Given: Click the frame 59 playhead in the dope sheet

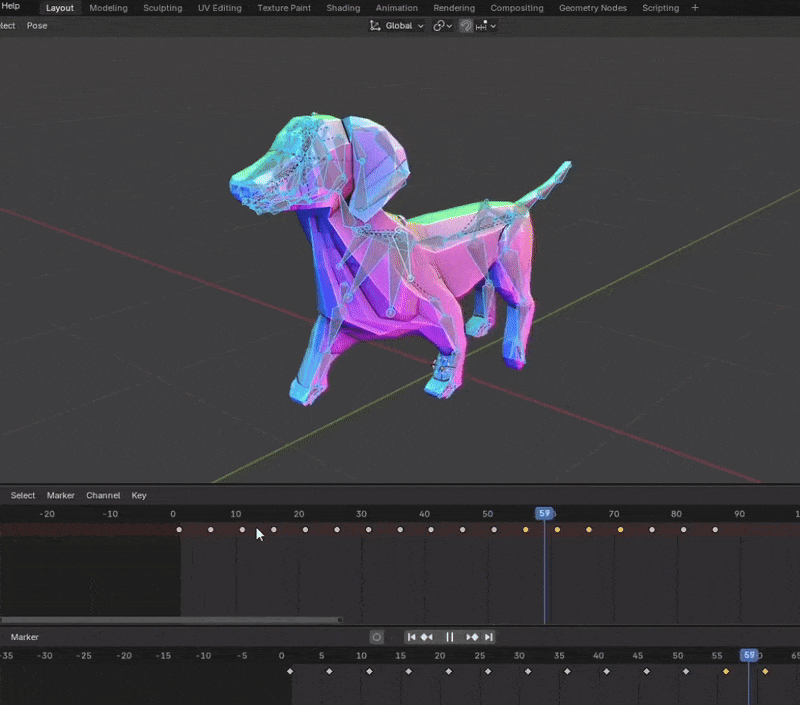Looking at the screenshot, I should point(544,513).
